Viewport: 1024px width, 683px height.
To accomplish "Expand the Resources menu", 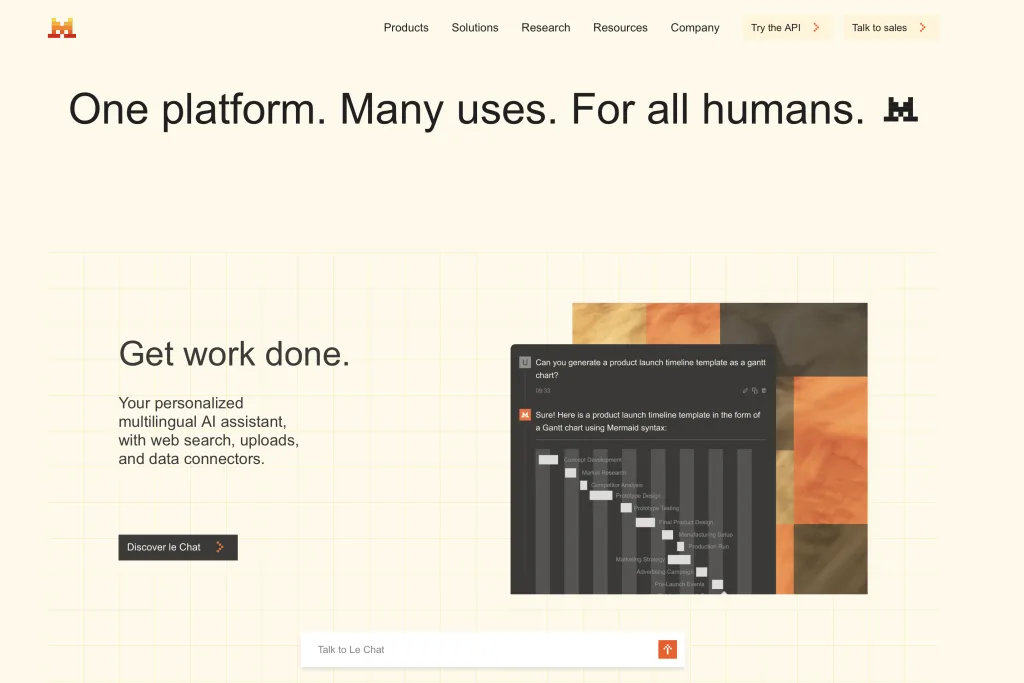I will pos(620,28).
